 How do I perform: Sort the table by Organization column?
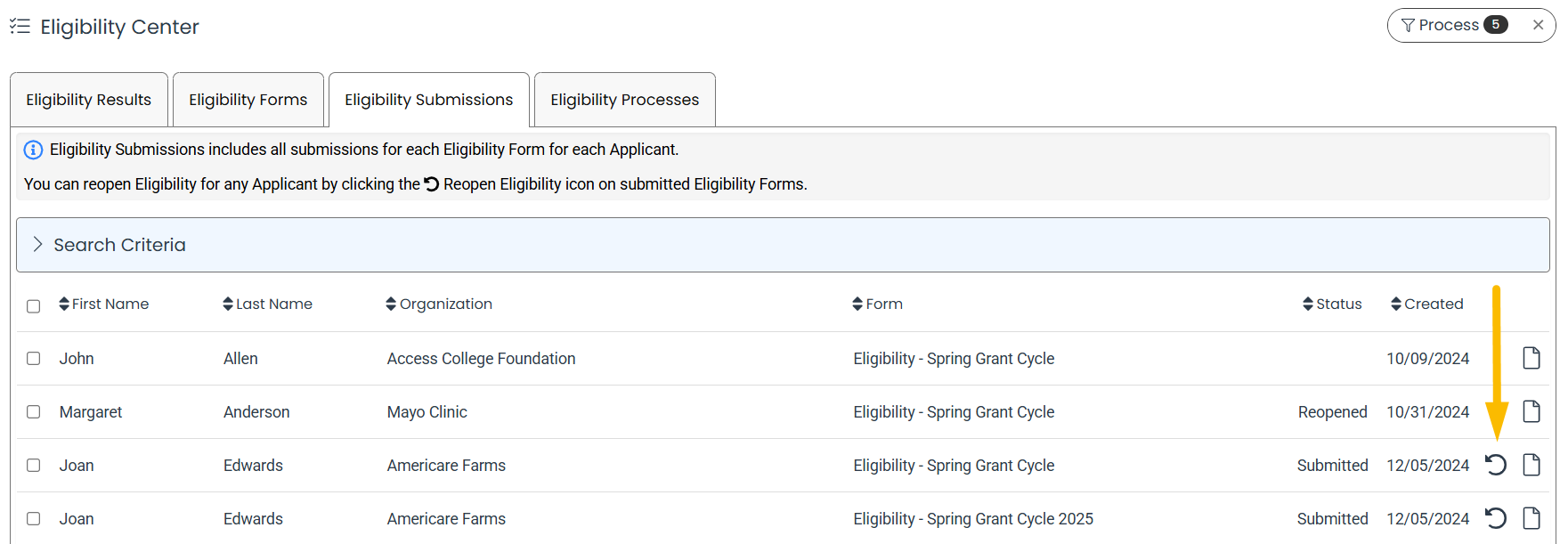pos(439,304)
